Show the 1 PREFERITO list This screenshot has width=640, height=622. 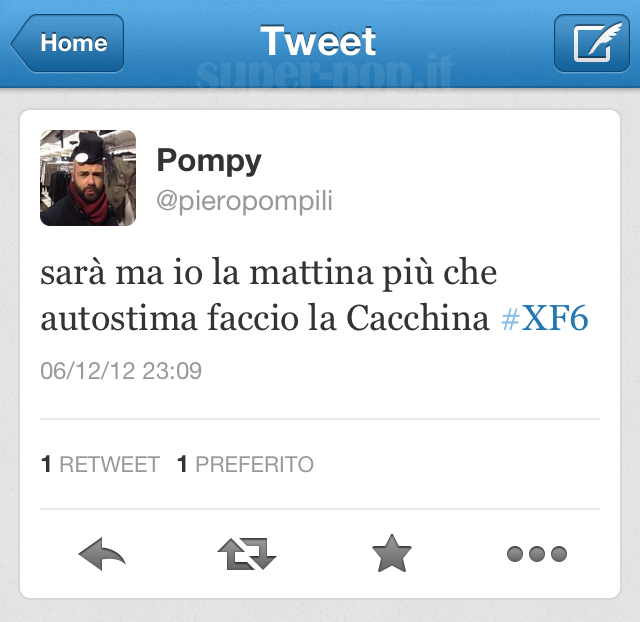pyautogui.click(x=245, y=464)
